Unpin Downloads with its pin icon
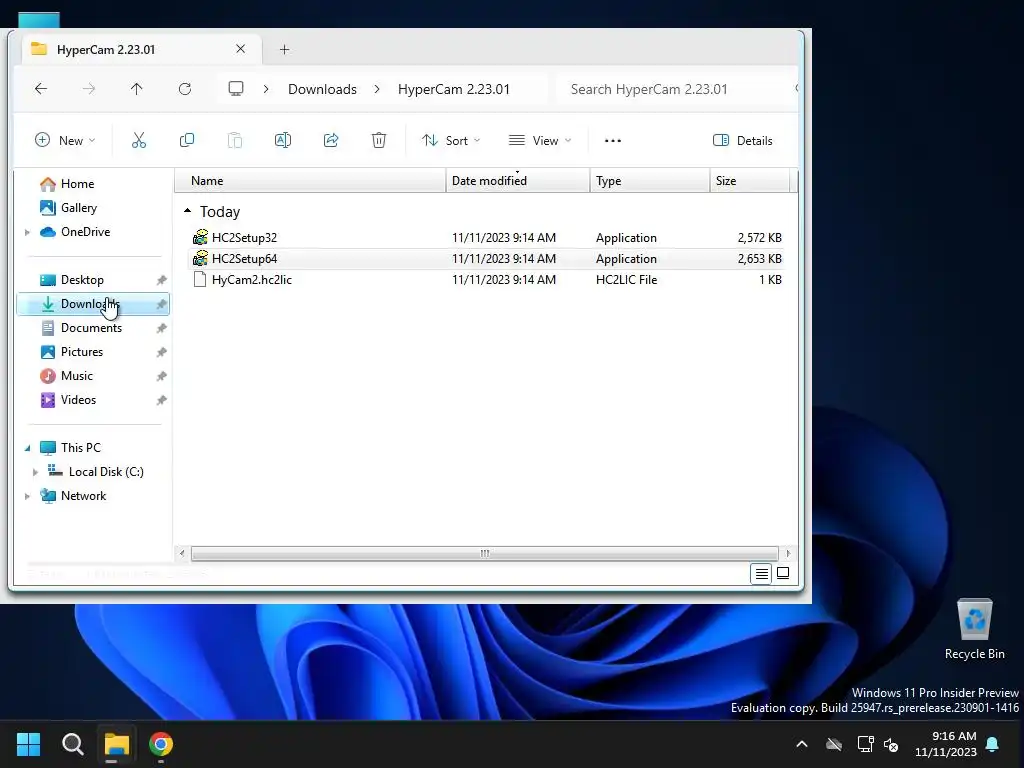Viewport: 1024px width, 768px height. (161, 304)
